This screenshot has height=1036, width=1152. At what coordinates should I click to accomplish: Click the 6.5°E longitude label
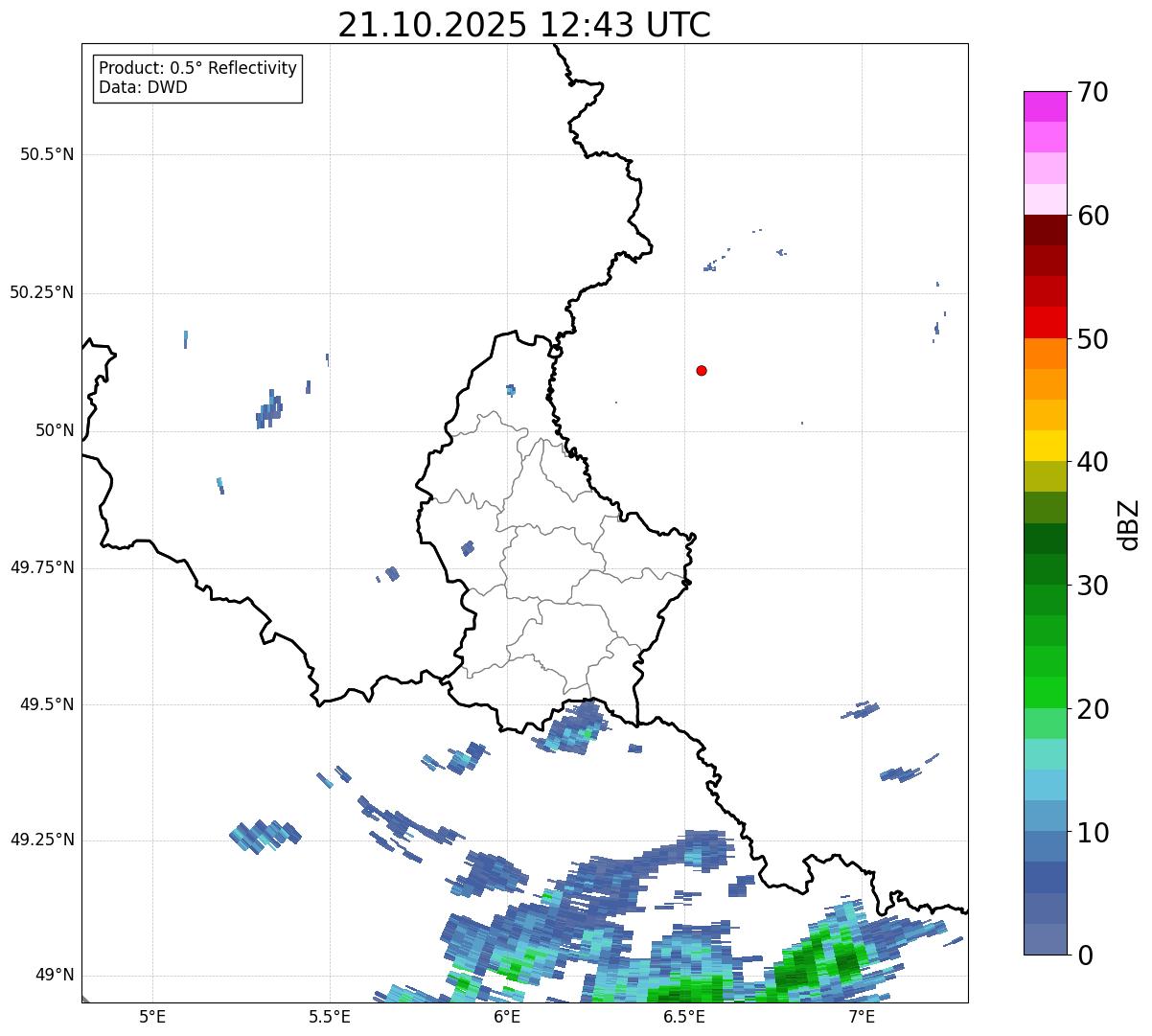(685, 1016)
